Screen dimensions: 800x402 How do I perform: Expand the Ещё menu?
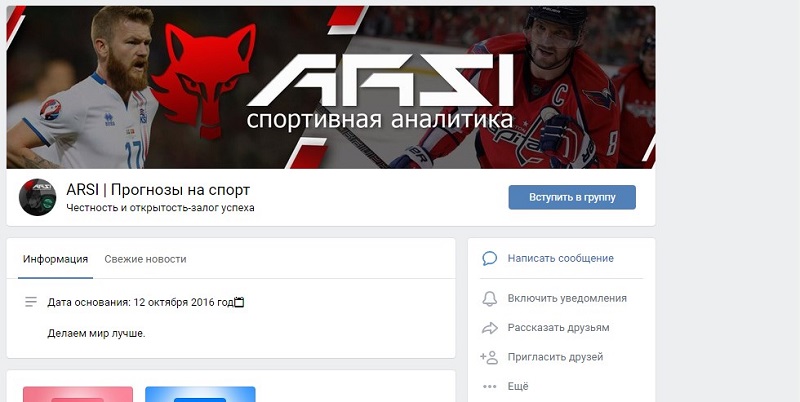point(518,387)
